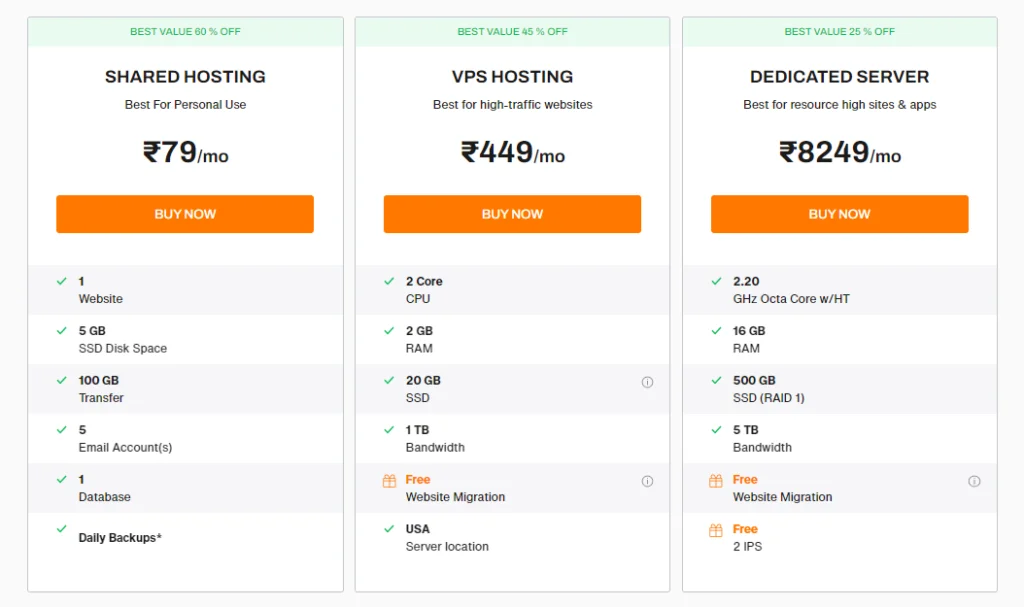
Task: Click the info icon beside 20 GB SSD
Action: coord(647,382)
